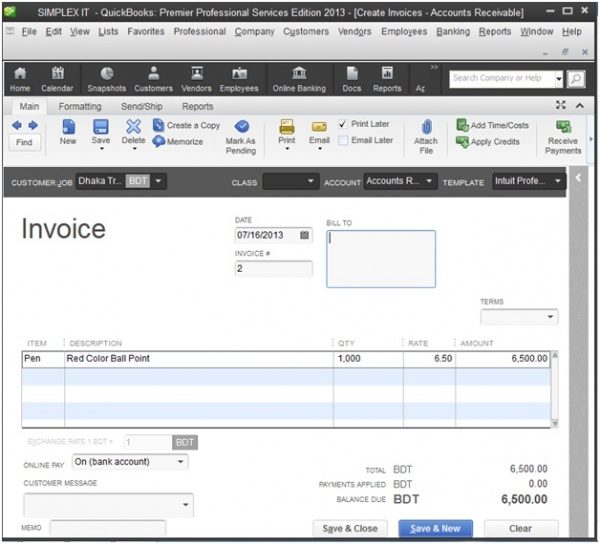Screen dimensions: 600x544
Task: Switch to the Reports ribbon tab
Action: pyautogui.click(x=197, y=106)
